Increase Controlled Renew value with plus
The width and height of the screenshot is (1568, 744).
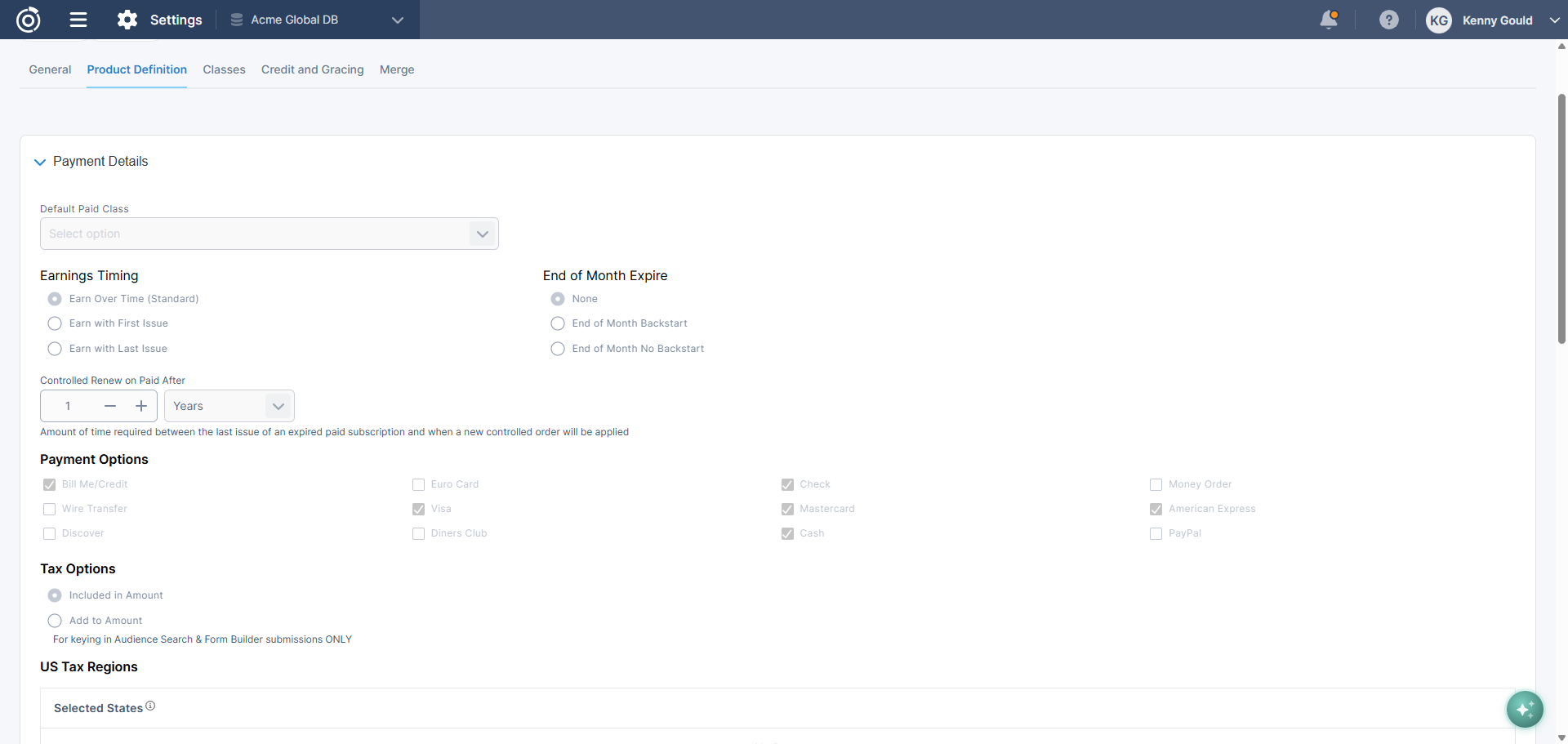(x=141, y=406)
